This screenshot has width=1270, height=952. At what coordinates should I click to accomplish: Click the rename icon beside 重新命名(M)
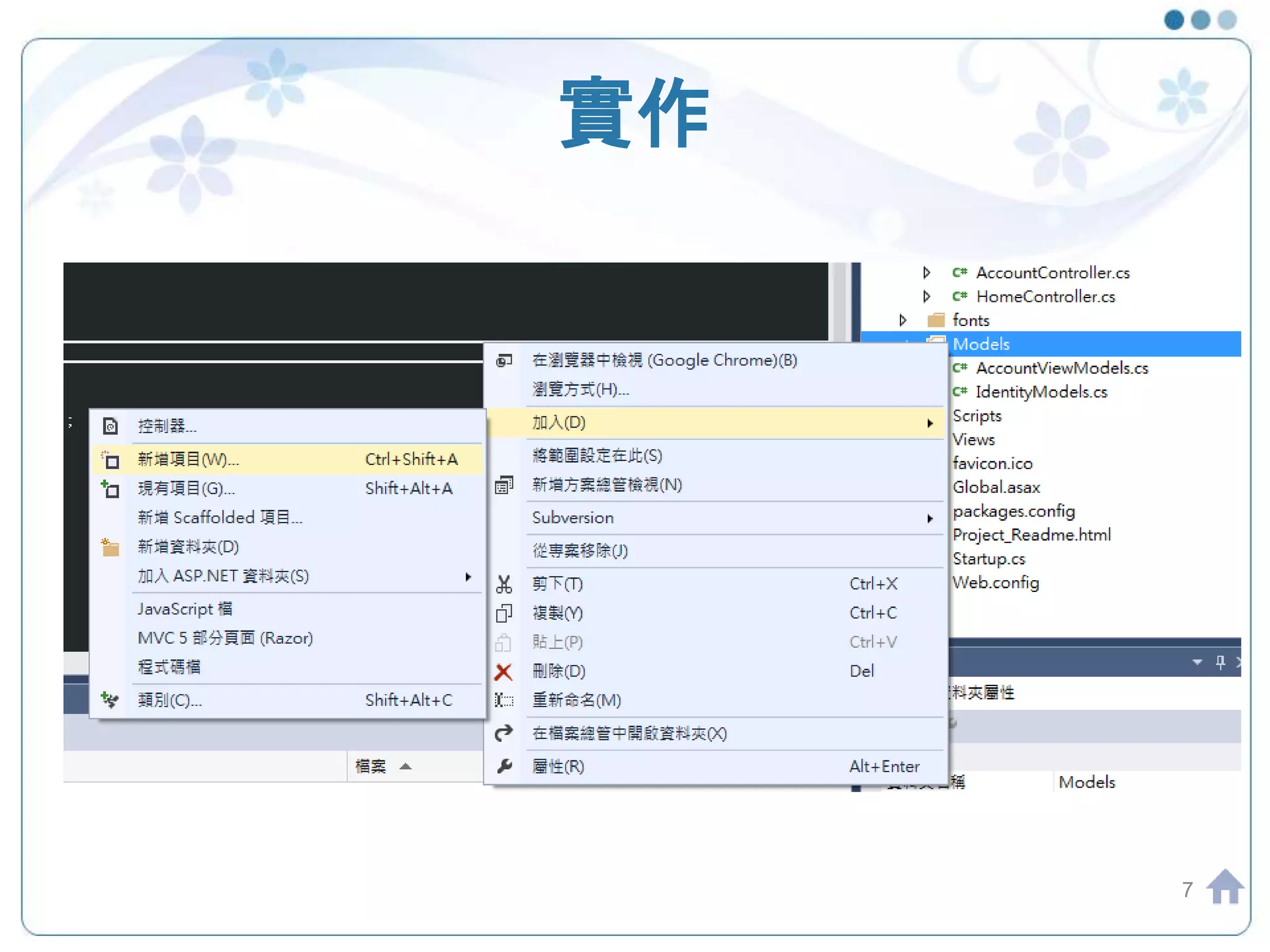[x=504, y=700]
